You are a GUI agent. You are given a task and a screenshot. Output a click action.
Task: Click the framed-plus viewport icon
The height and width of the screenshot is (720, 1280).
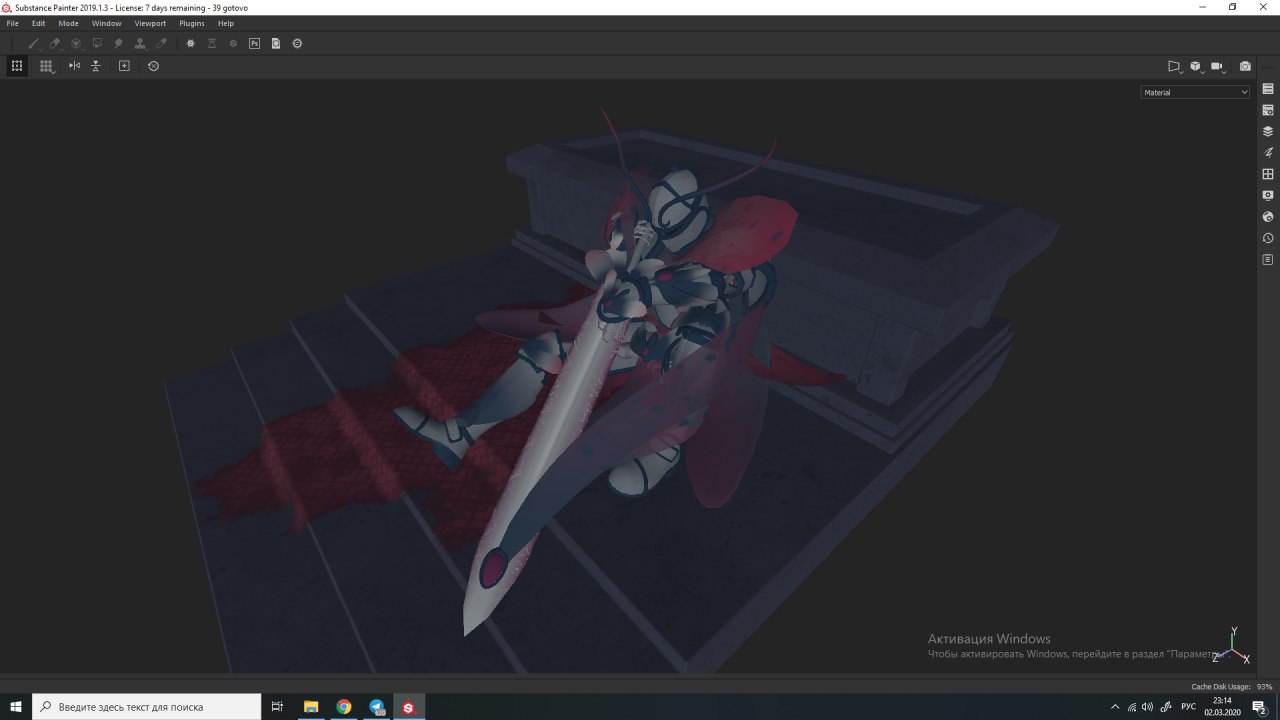tap(124, 66)
